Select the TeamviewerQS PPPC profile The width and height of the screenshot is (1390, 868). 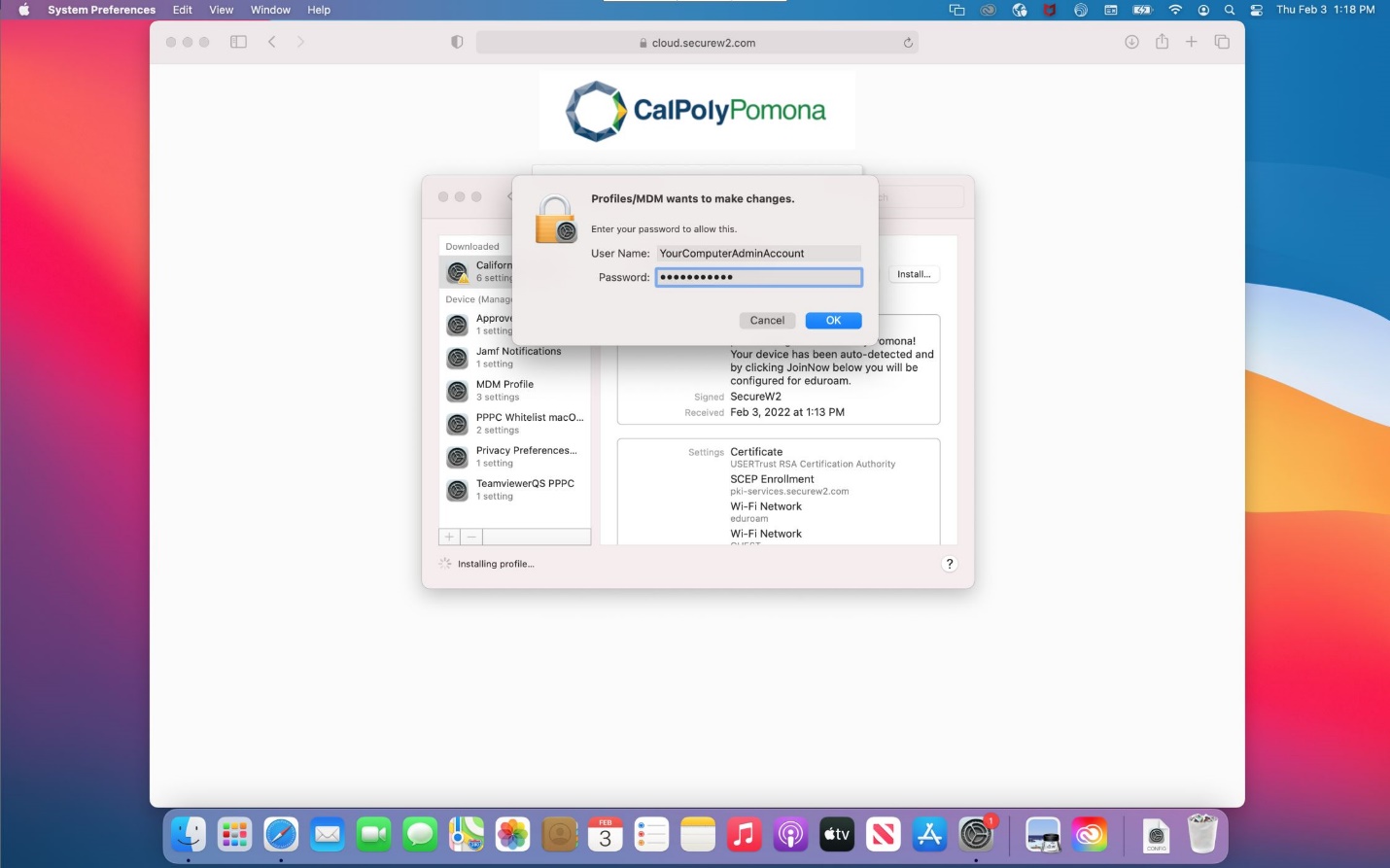pos(515,490)
